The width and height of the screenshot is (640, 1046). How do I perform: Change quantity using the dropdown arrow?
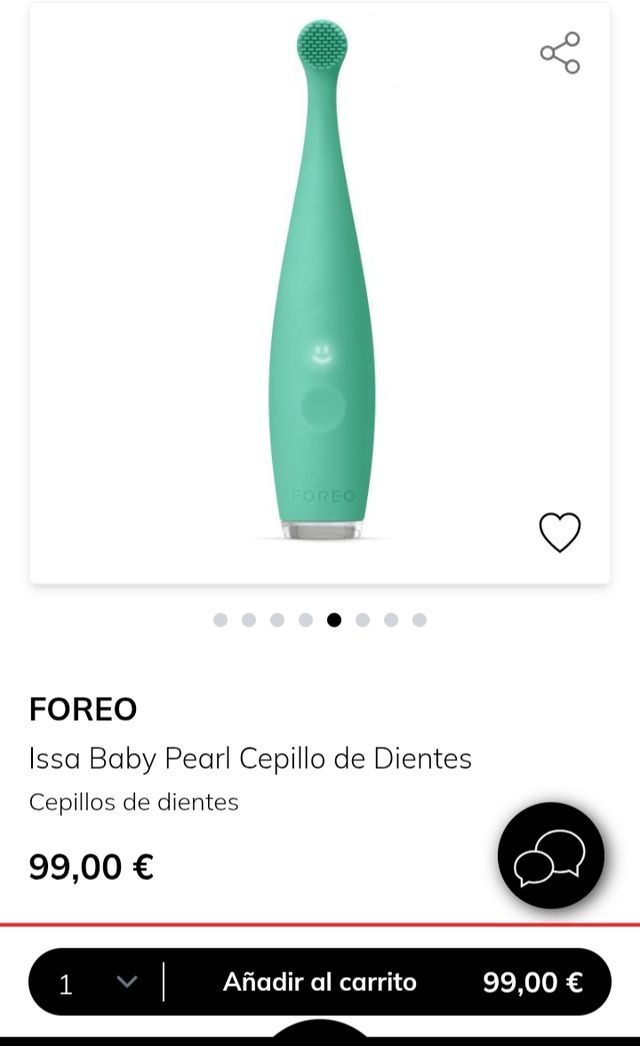(x=127, y=983)
